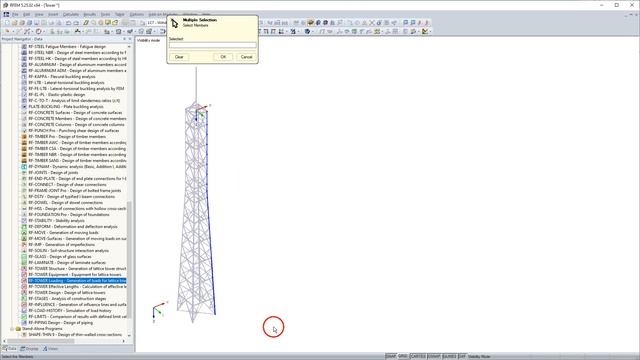This screenshot has height=360, width=640.
Task: Toggle OSNAP in the status bar
Action: tap(434, 356)
